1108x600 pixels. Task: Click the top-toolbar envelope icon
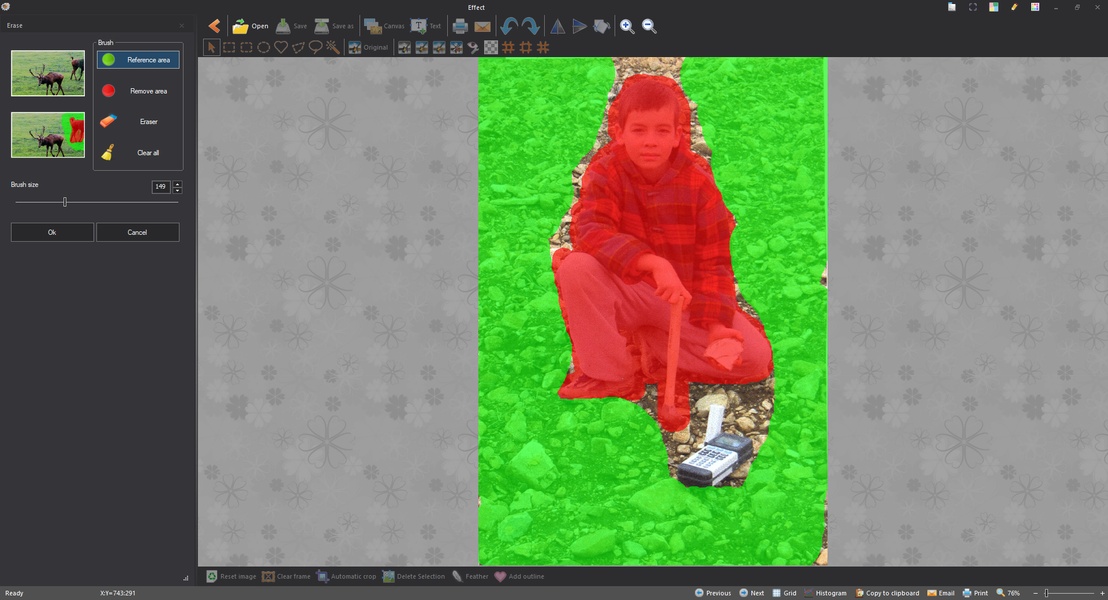[x=482, y=27]
